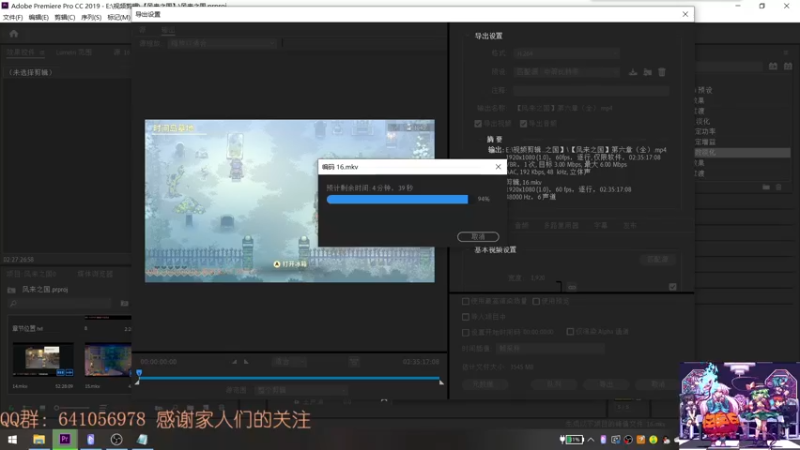Click the aspect ratio correction icon

click(x=354, y=362)
